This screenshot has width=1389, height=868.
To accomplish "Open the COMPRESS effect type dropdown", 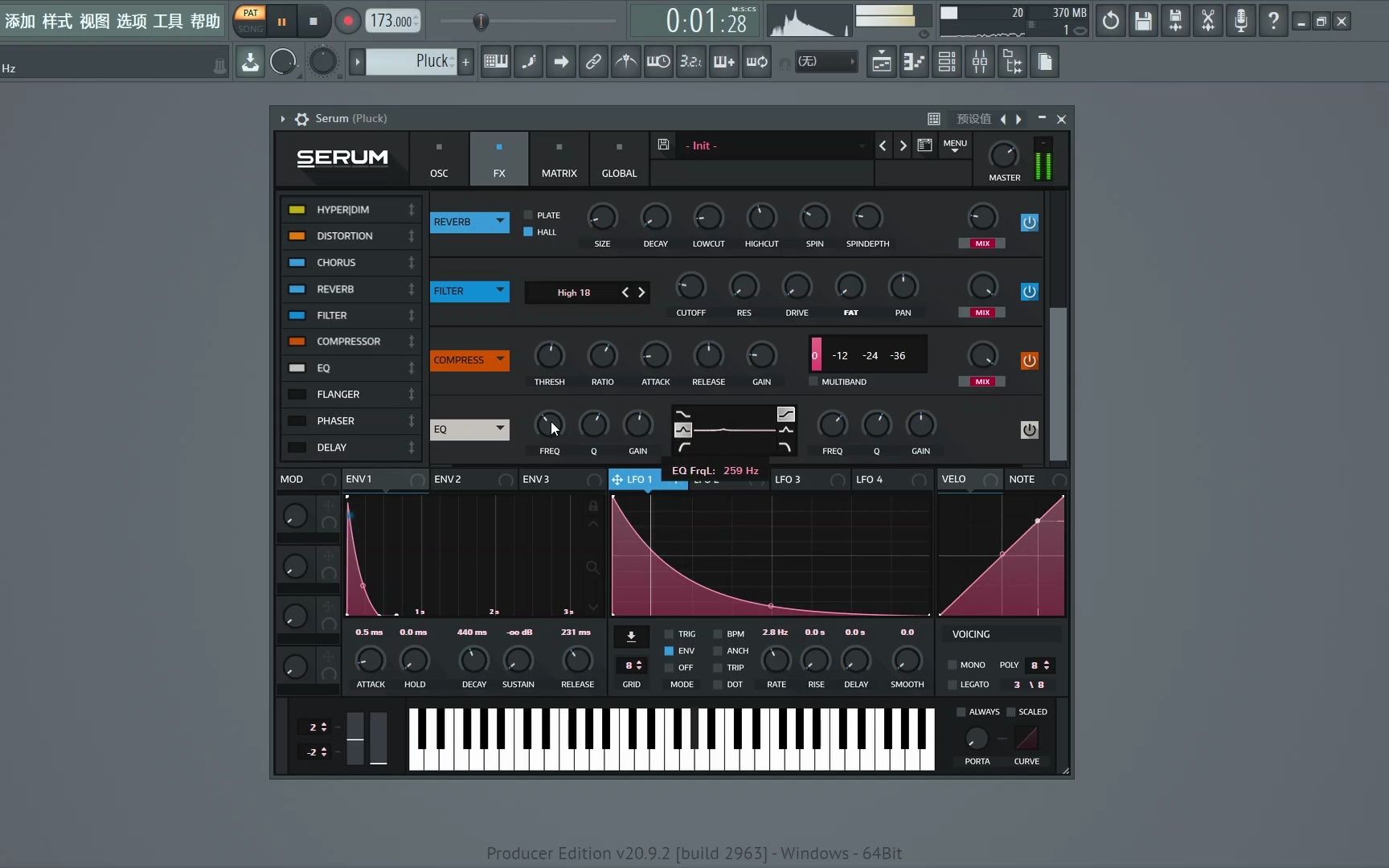I will coord(469,360).
